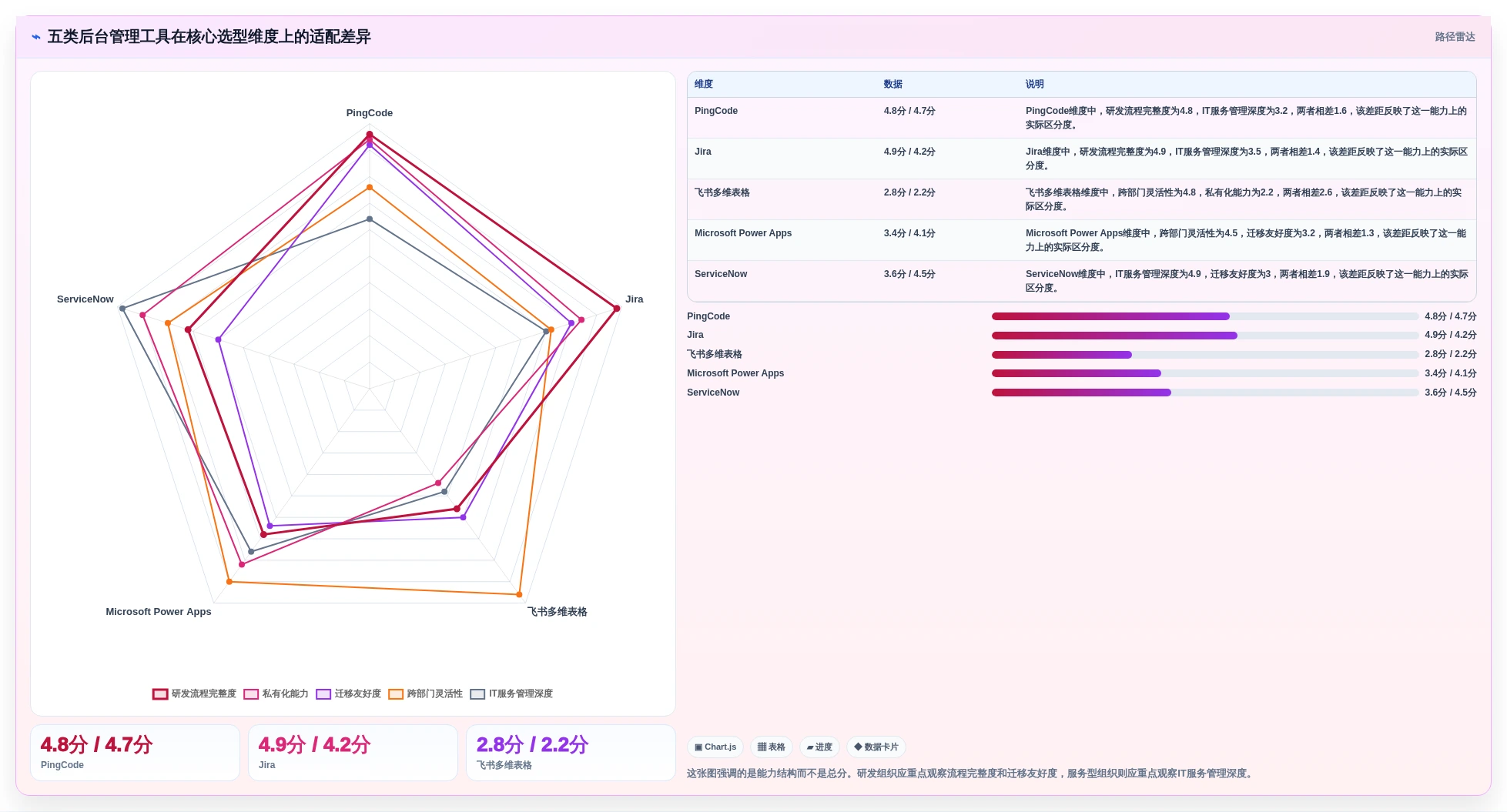Click the 表格 tag chip
Viewport: 1507px width, 812px height.
pyautogui.click(x=771, y=747)
